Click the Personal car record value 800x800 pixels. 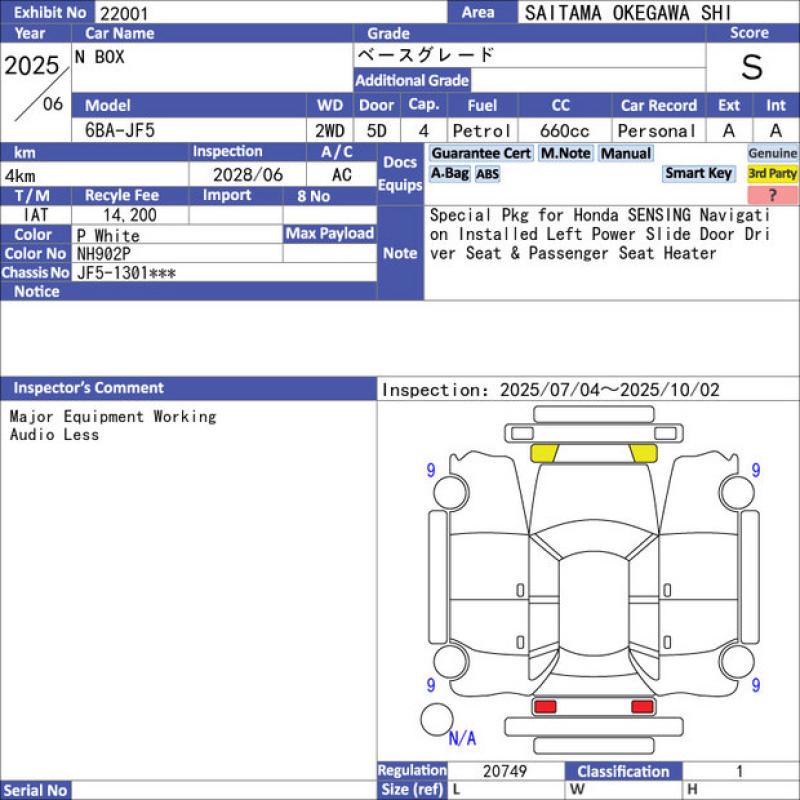point(657,131)
